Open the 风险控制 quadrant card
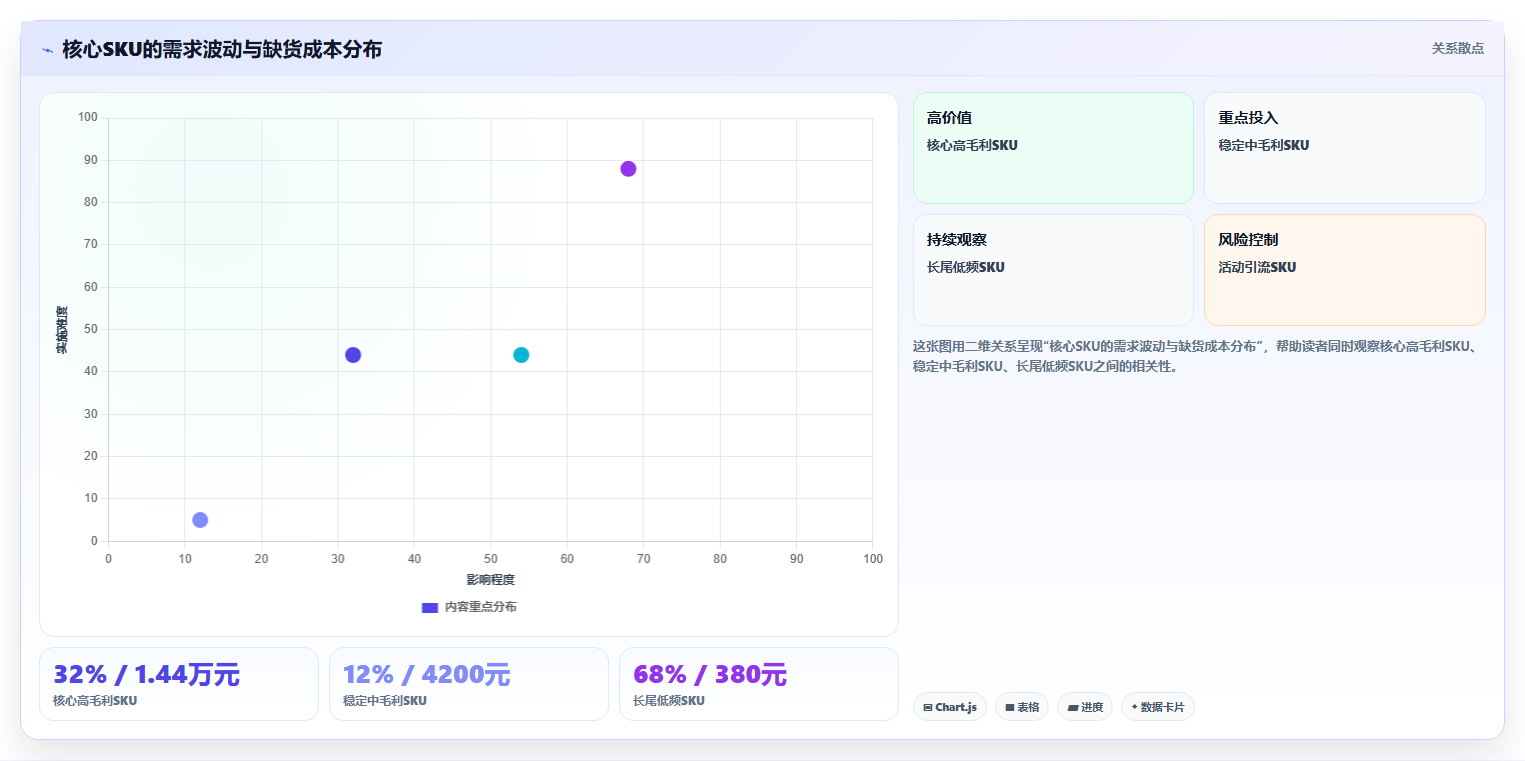 (x=1345, y=270)
